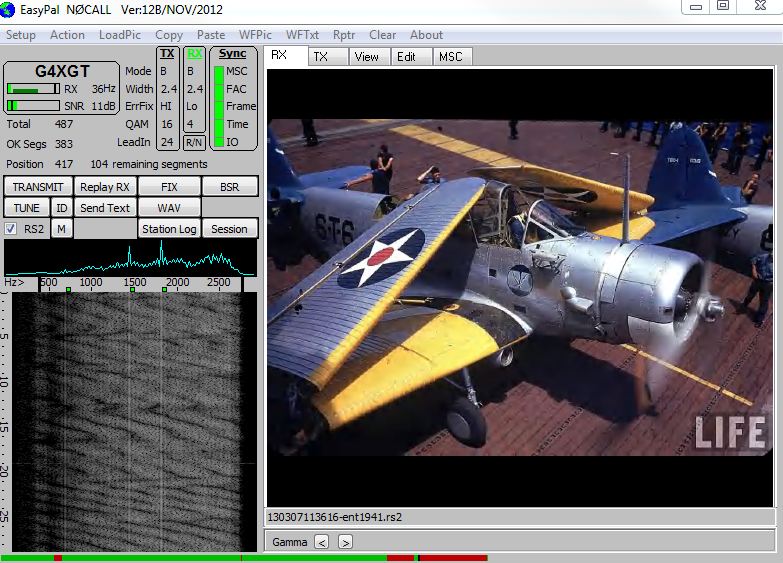This screenshot has height=563, width=783.
Task: Click the TX Width value 2.4
Action: click(168, 89)
